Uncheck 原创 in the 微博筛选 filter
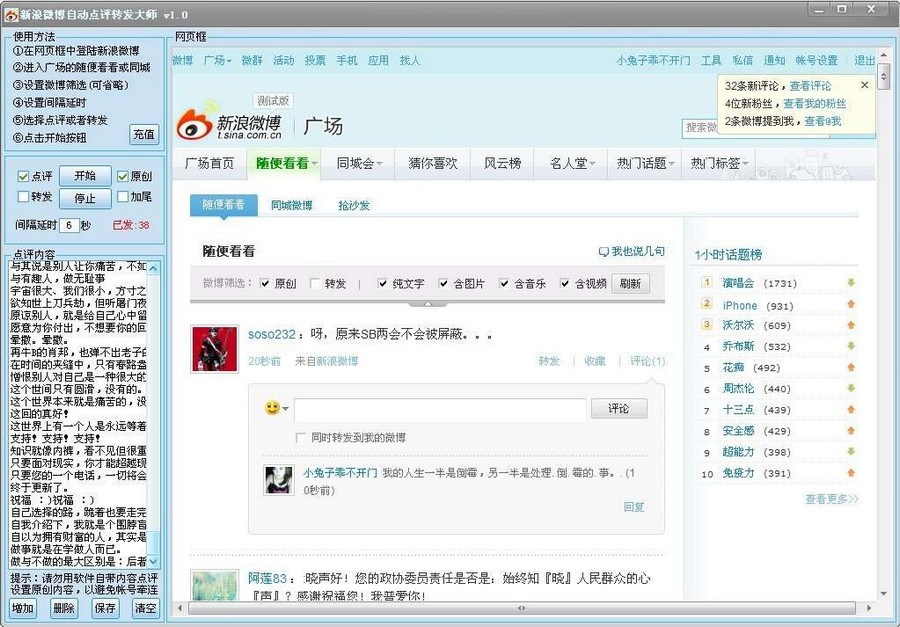 click(x=265, y=283)
